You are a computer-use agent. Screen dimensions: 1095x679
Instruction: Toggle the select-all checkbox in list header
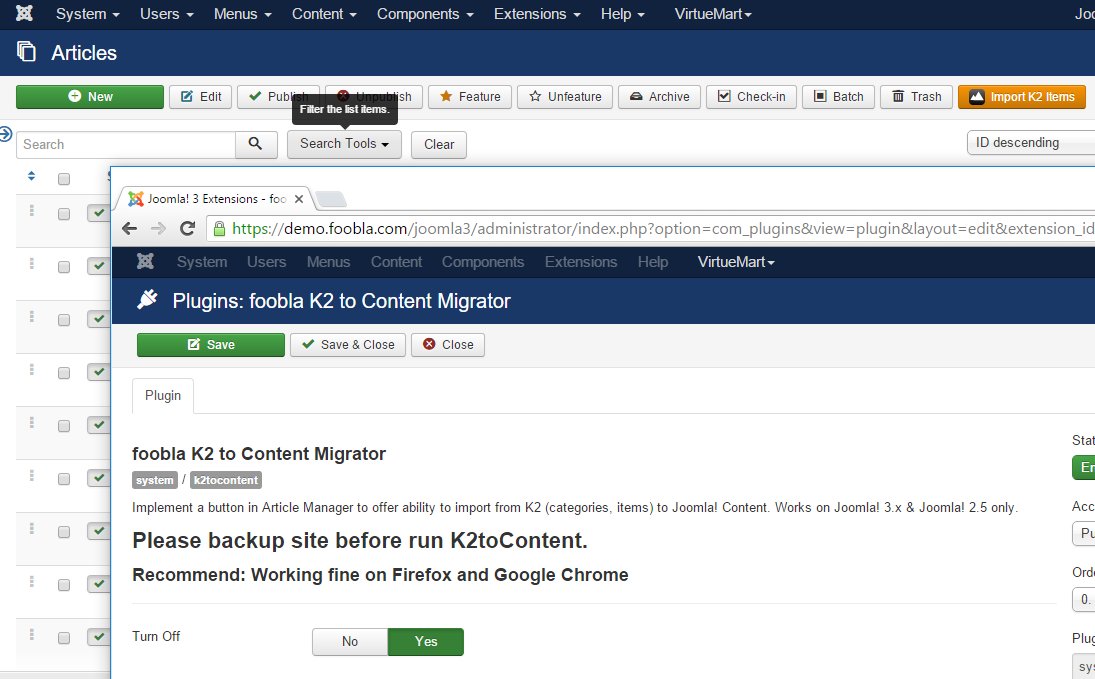tap(64, 179)
